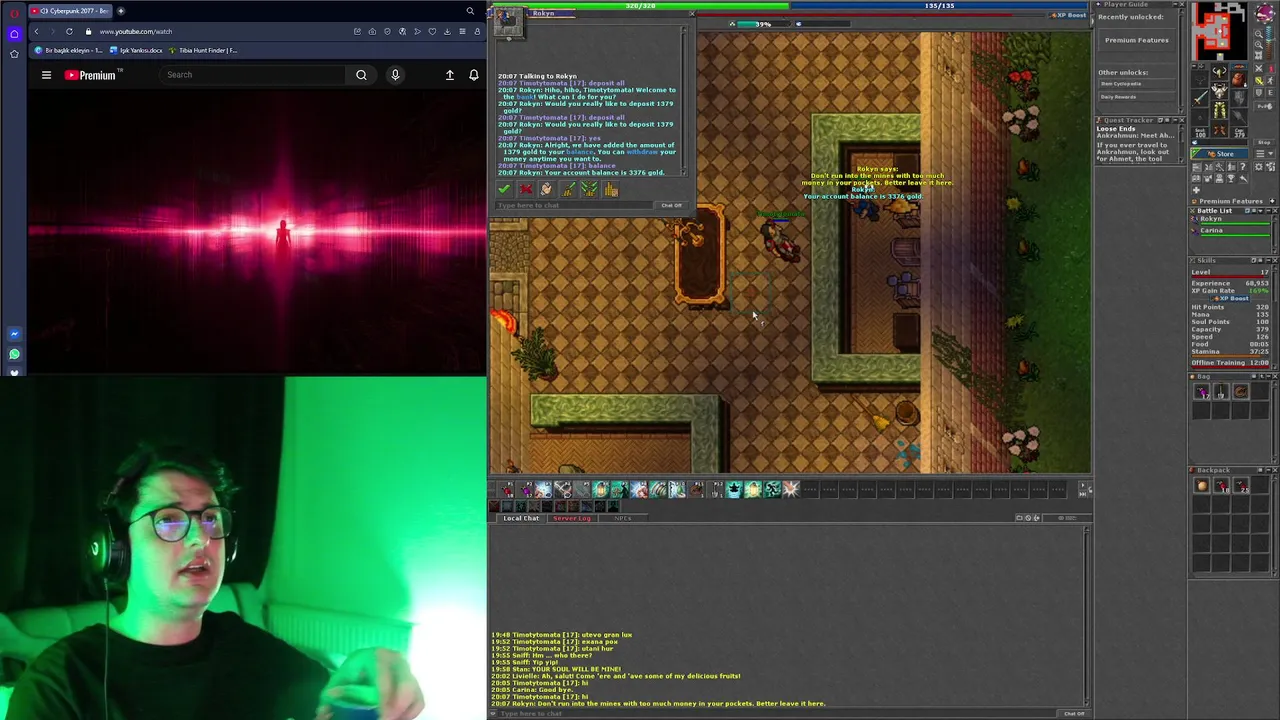Click the XP Boost button in Skills panel
Image resolution: width=1280 pixels, height=720 pixels.
tap(1231, 298)
